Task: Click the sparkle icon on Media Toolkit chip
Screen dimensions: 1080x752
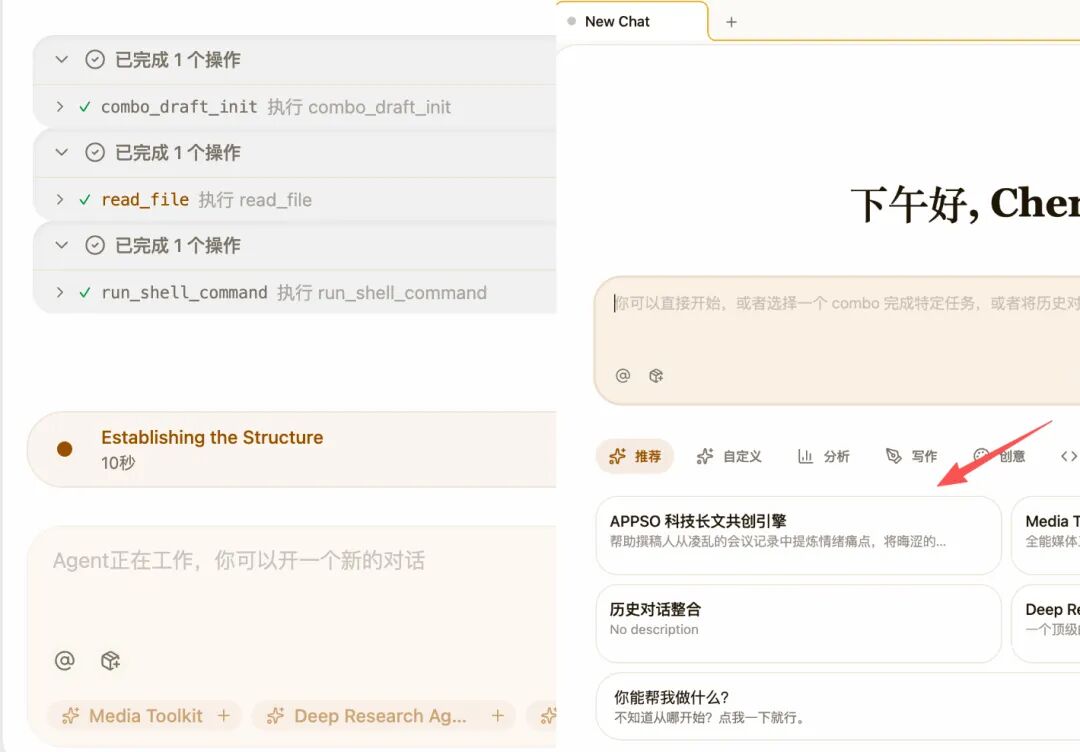Action: click(x=70, y=716)
